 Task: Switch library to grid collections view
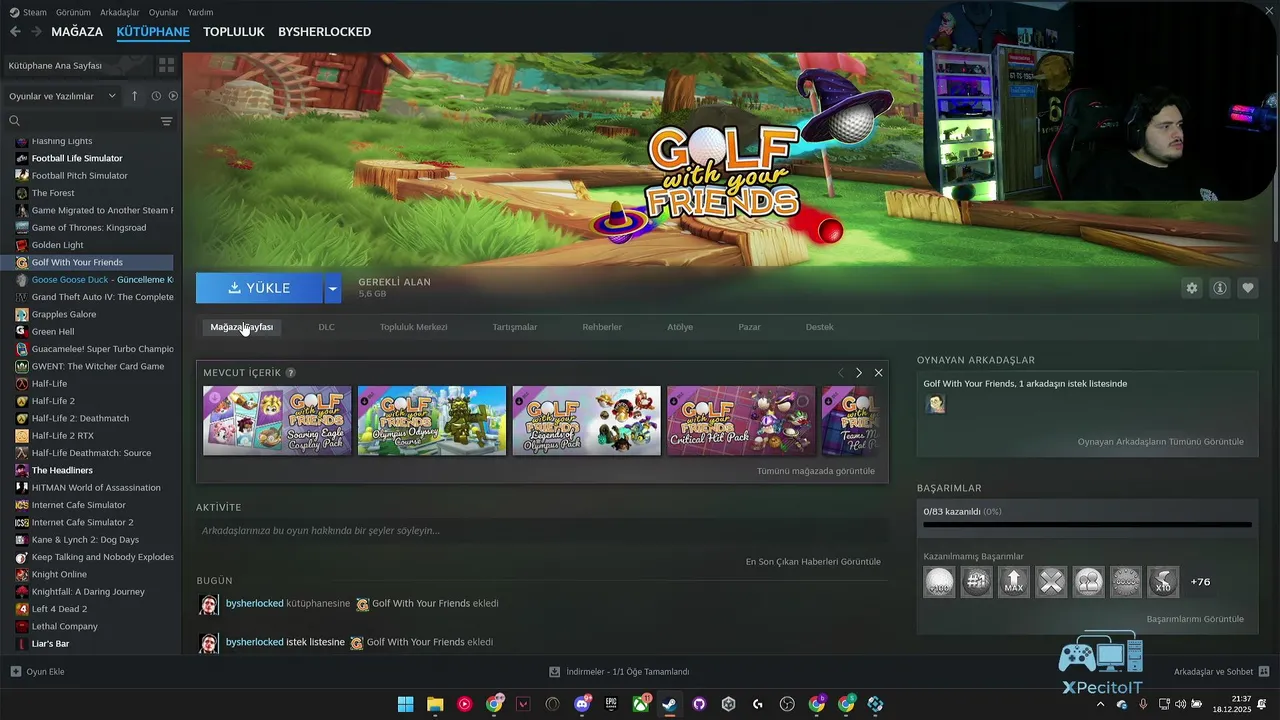point(166,65)
